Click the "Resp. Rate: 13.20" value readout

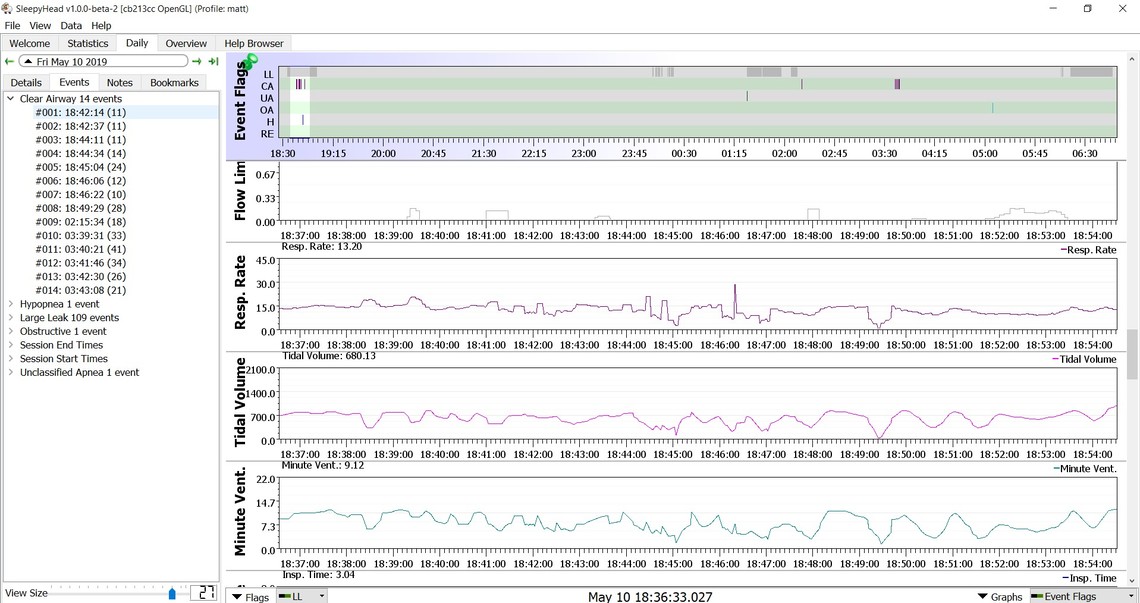click(321, 247)
